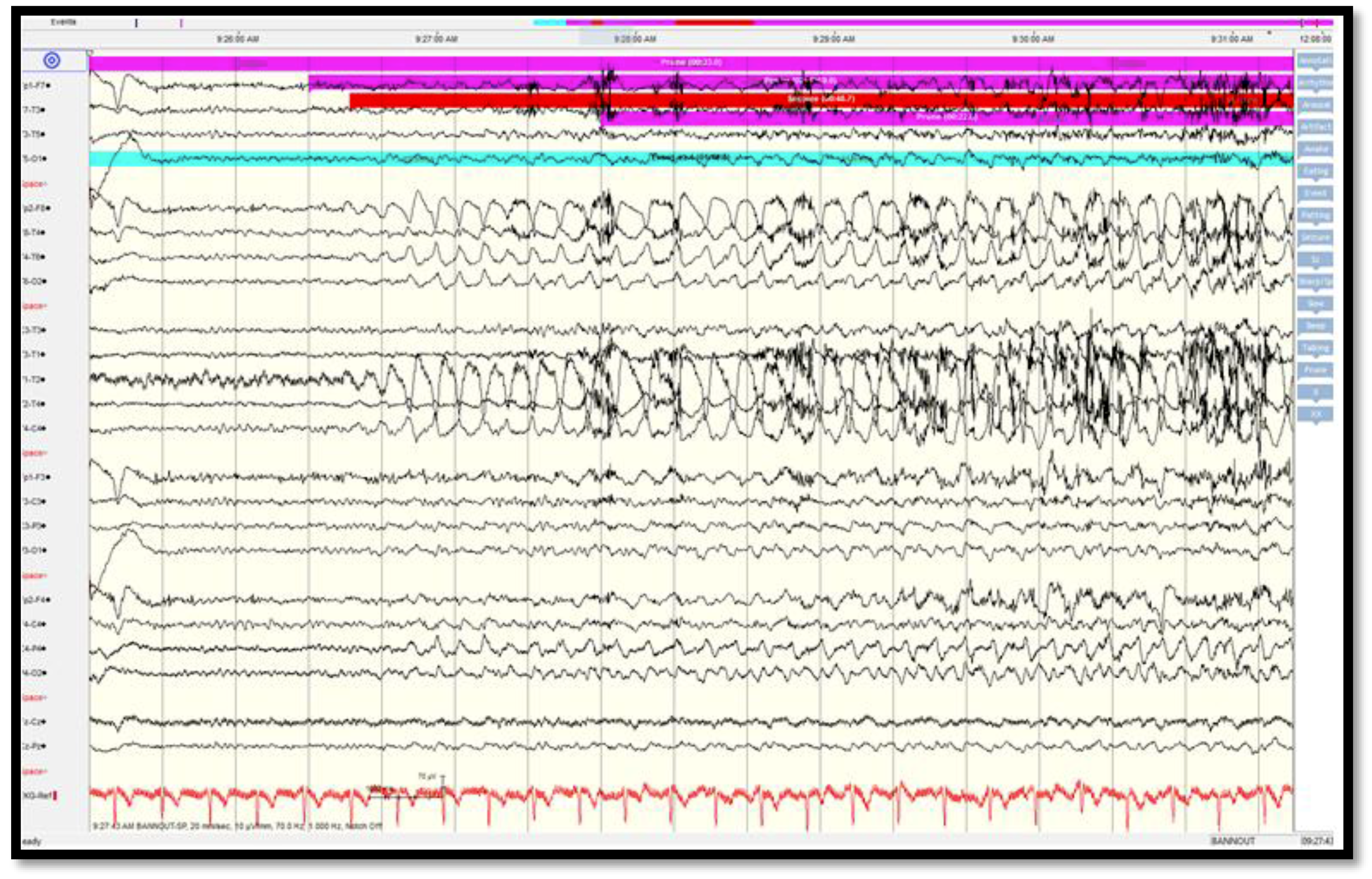Jump to 9:26:00 AM on the time ruler

click(238, 39)
